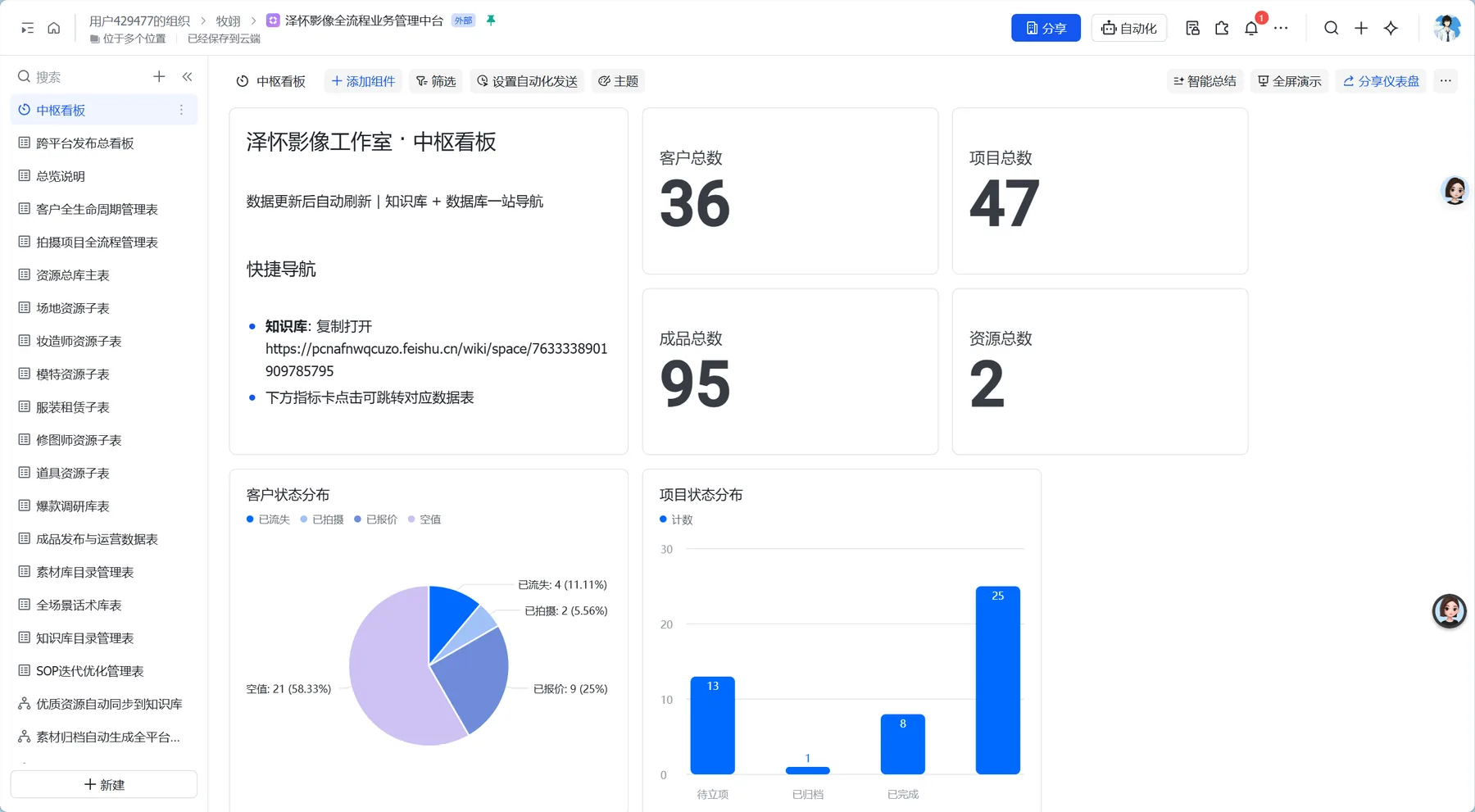Click 分享仪表盘
Screen dimensions: 1475x812
1381,81
